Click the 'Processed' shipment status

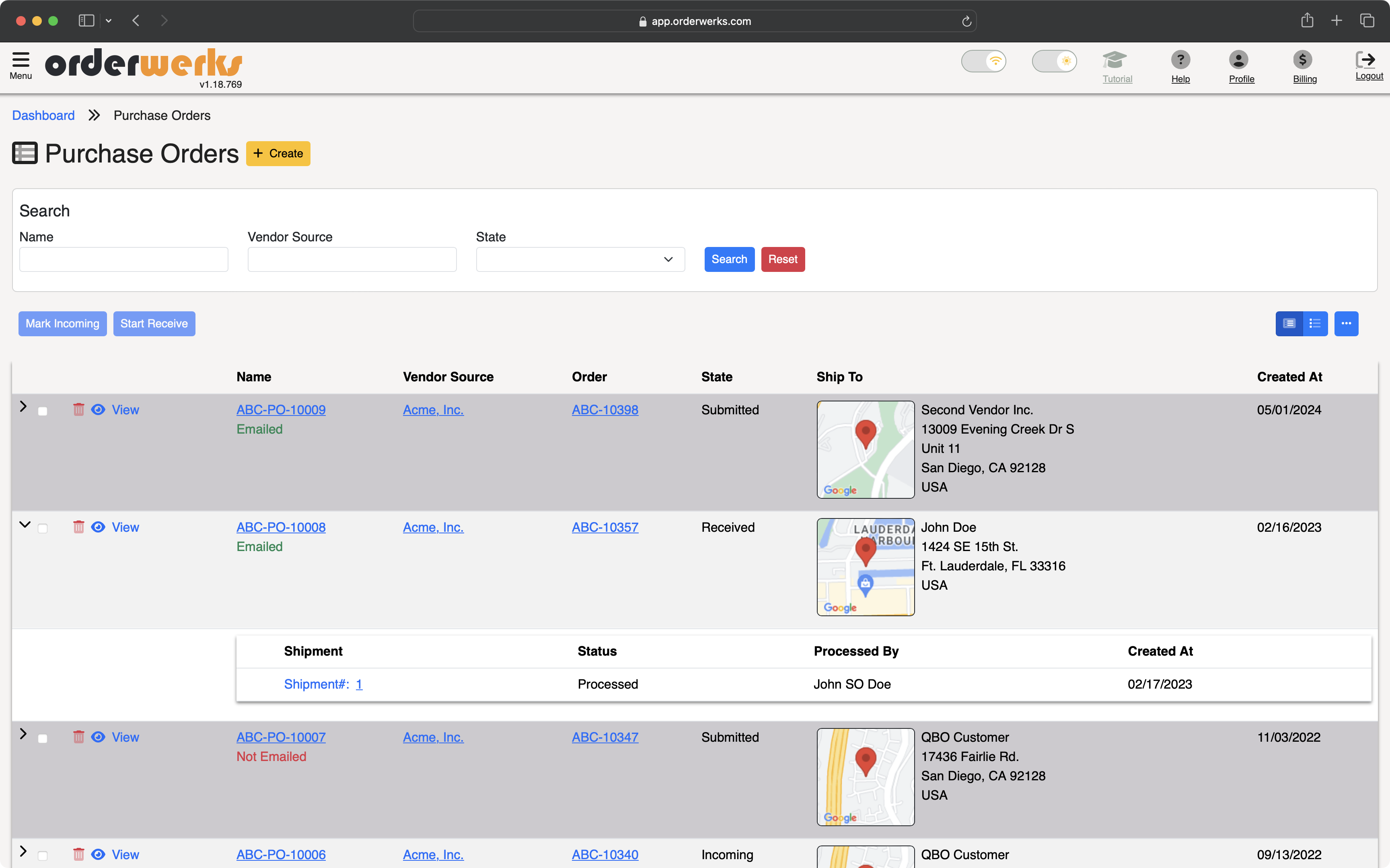point(608,684)
